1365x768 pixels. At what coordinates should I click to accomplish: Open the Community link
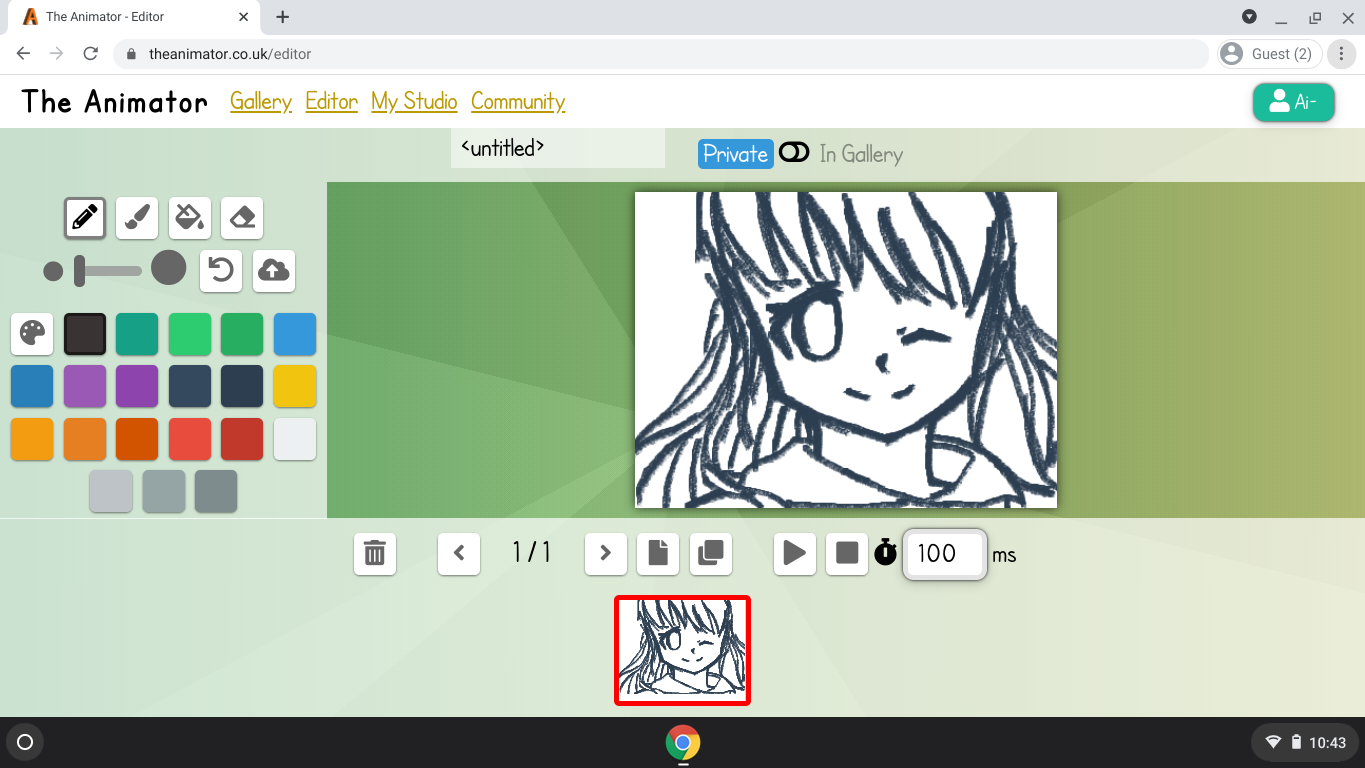(x=518, y=102)
